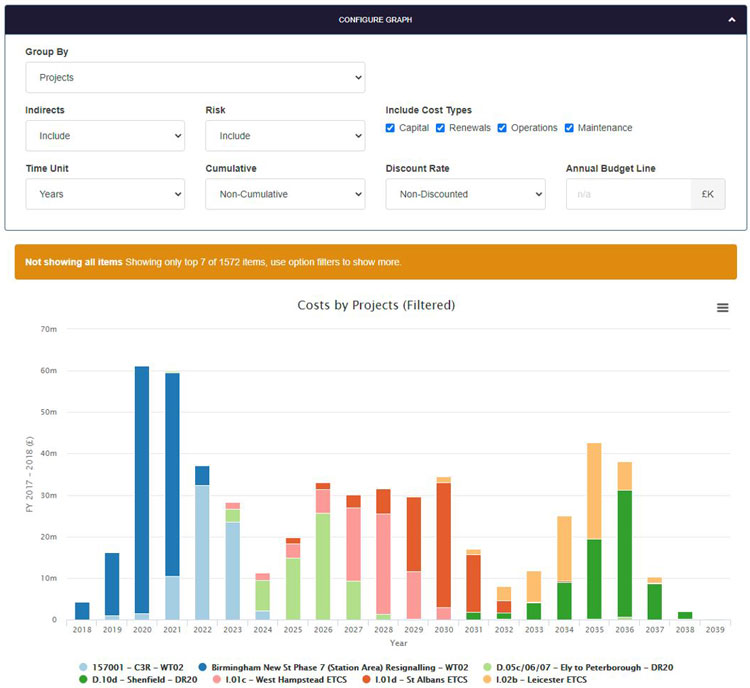Click the CONFIGURE GRAPH header bar
750x688 pixels.
(x=375, y=20)
